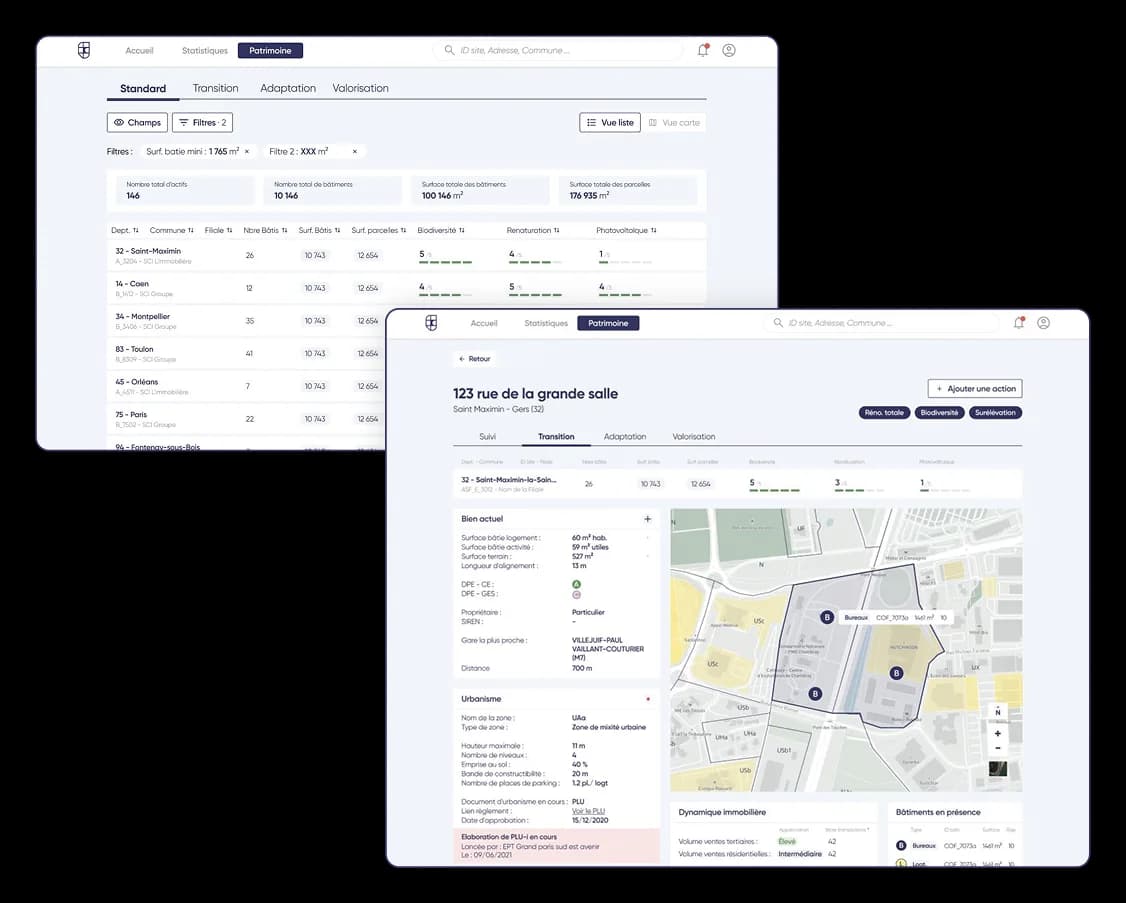Go to Accueil in the front detail window
This screenshot has height=903, width=1126.
pos(484,323)
